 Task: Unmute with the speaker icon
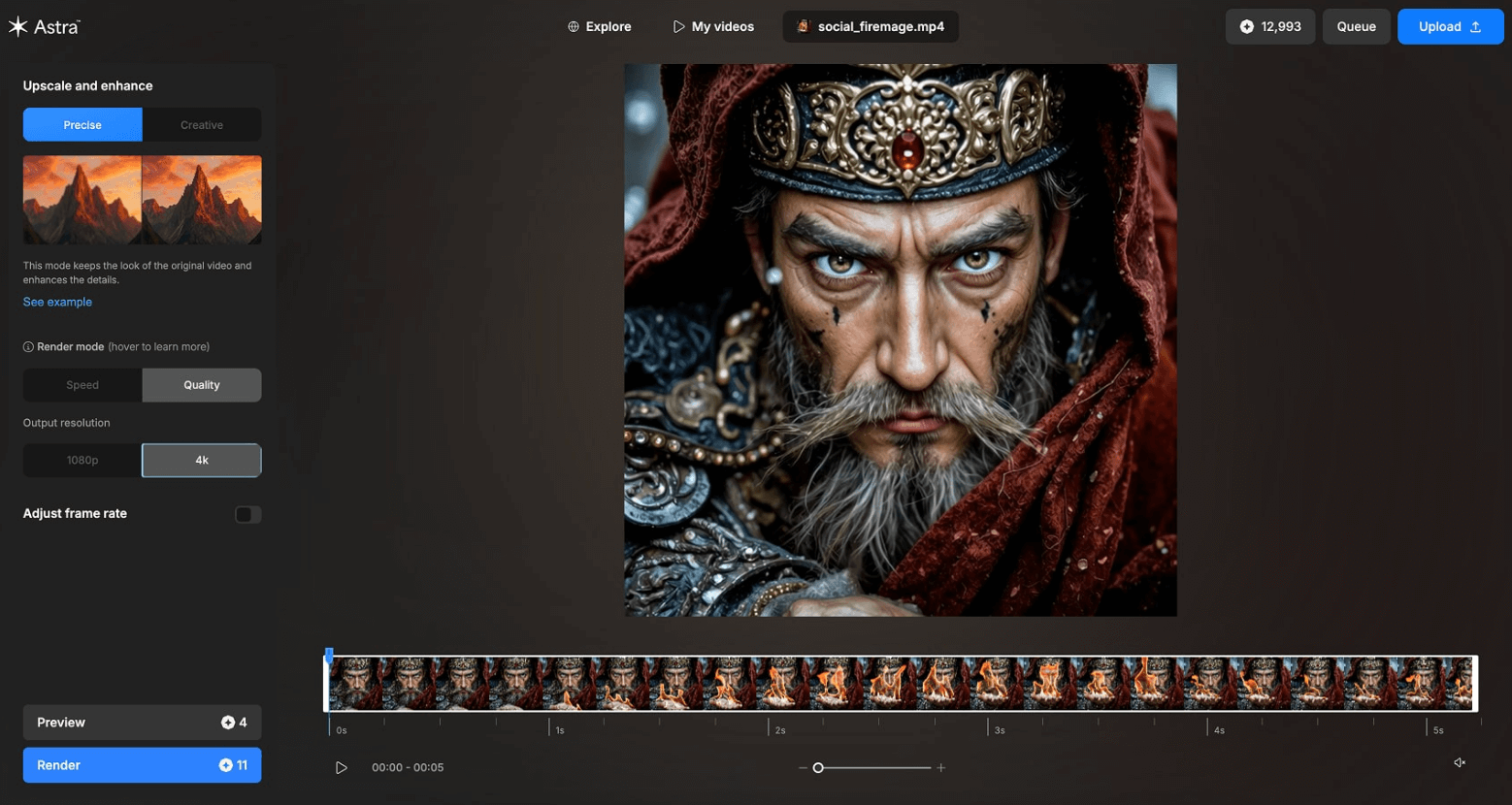(1459, 762)
